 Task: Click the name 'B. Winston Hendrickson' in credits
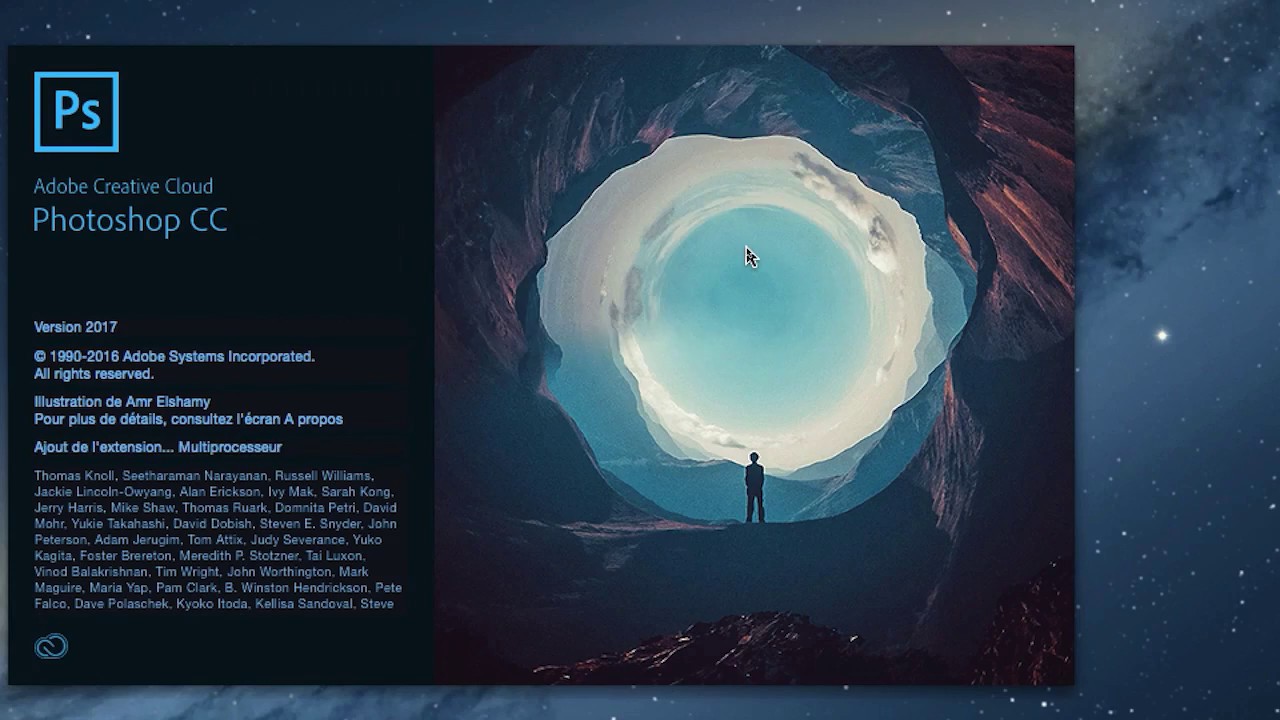pos(295,588)
